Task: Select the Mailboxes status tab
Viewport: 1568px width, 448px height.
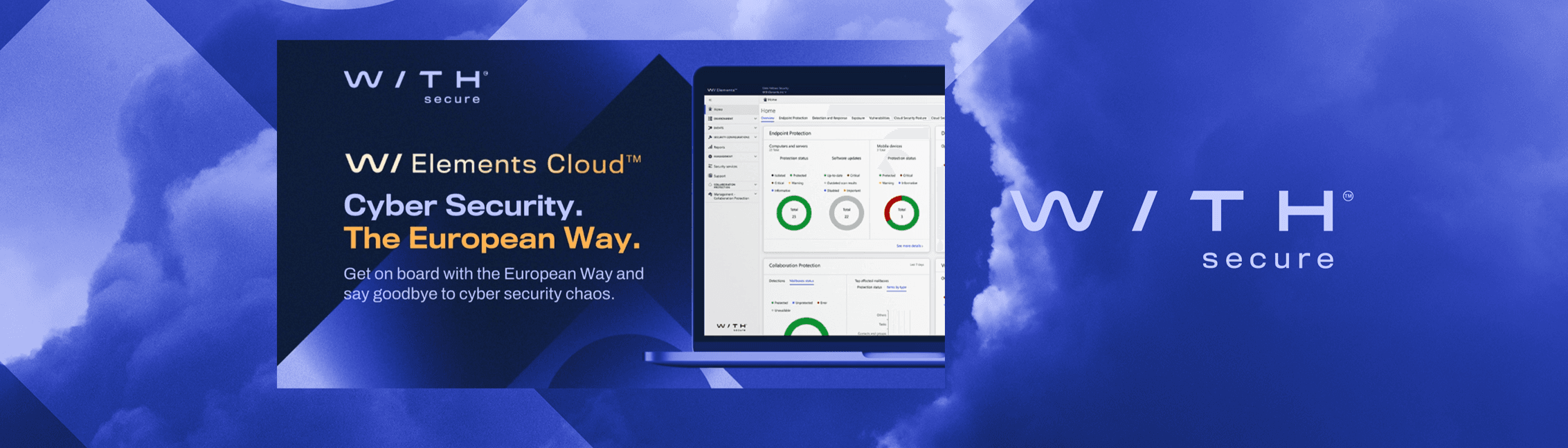Action: pyautogui.click(x=802, y=281)
